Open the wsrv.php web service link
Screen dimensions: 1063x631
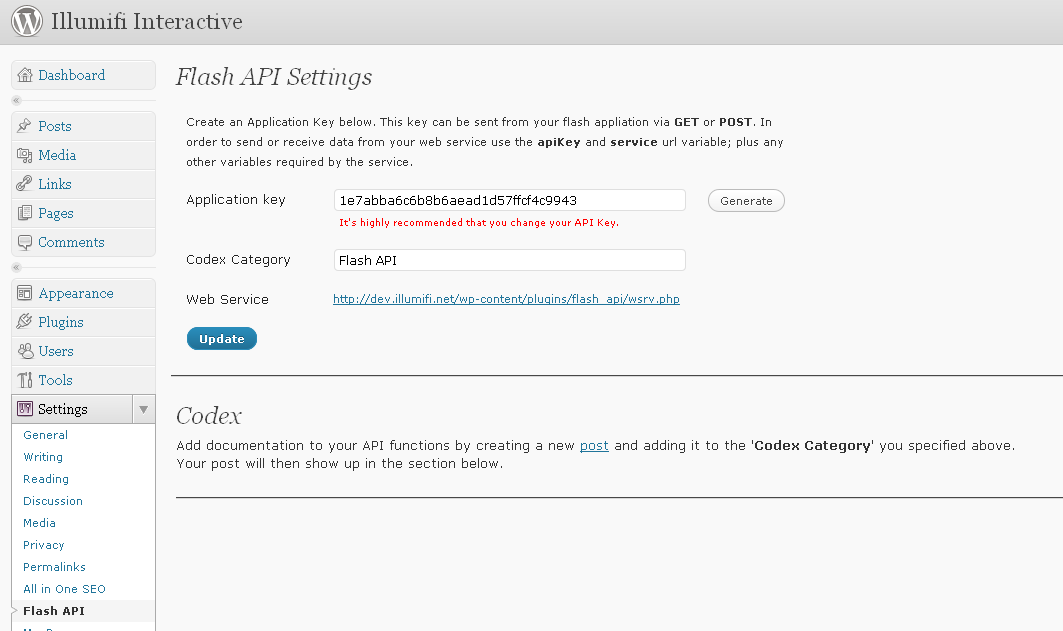tap(506, 299)
